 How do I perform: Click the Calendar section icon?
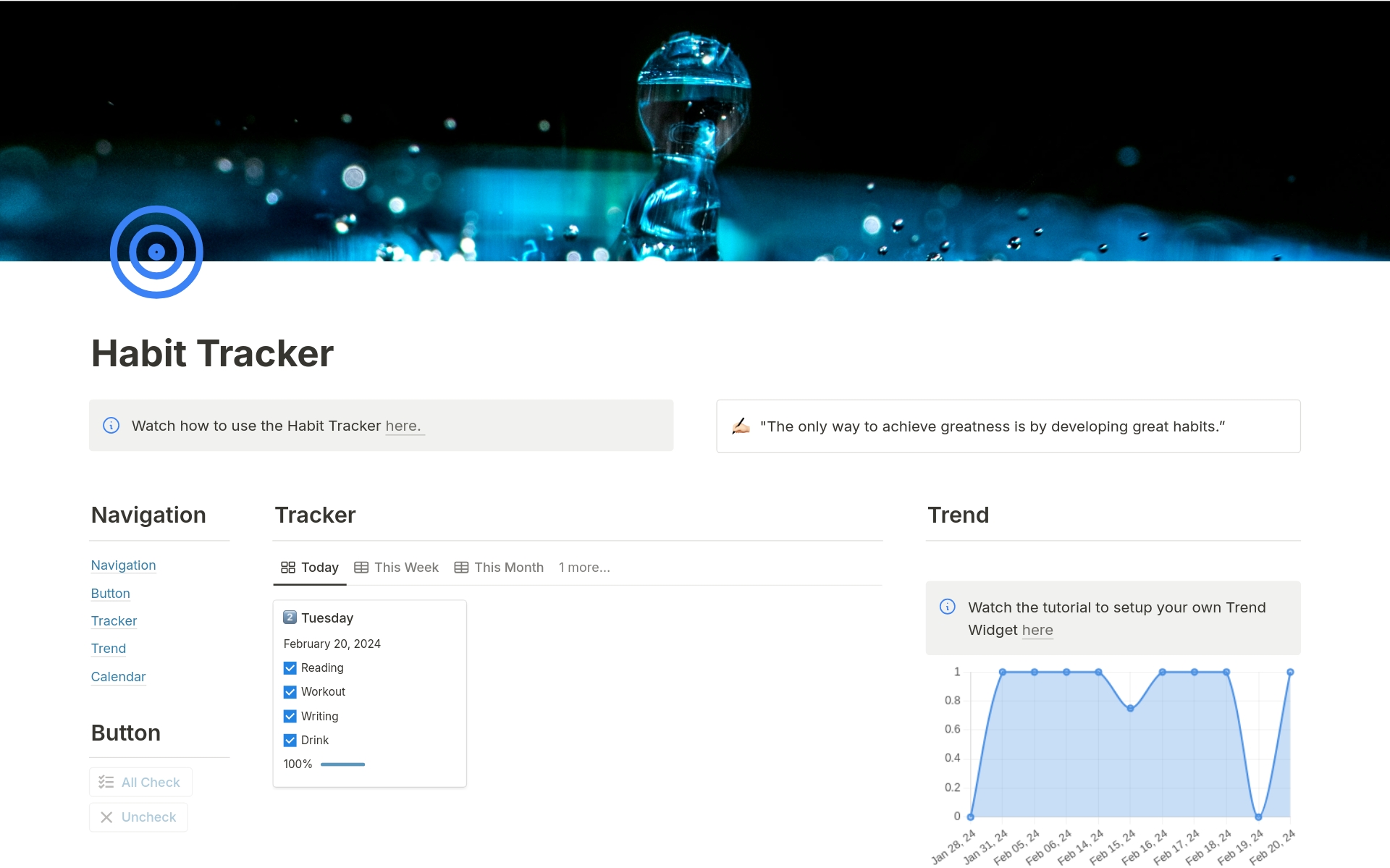[119, 676]
